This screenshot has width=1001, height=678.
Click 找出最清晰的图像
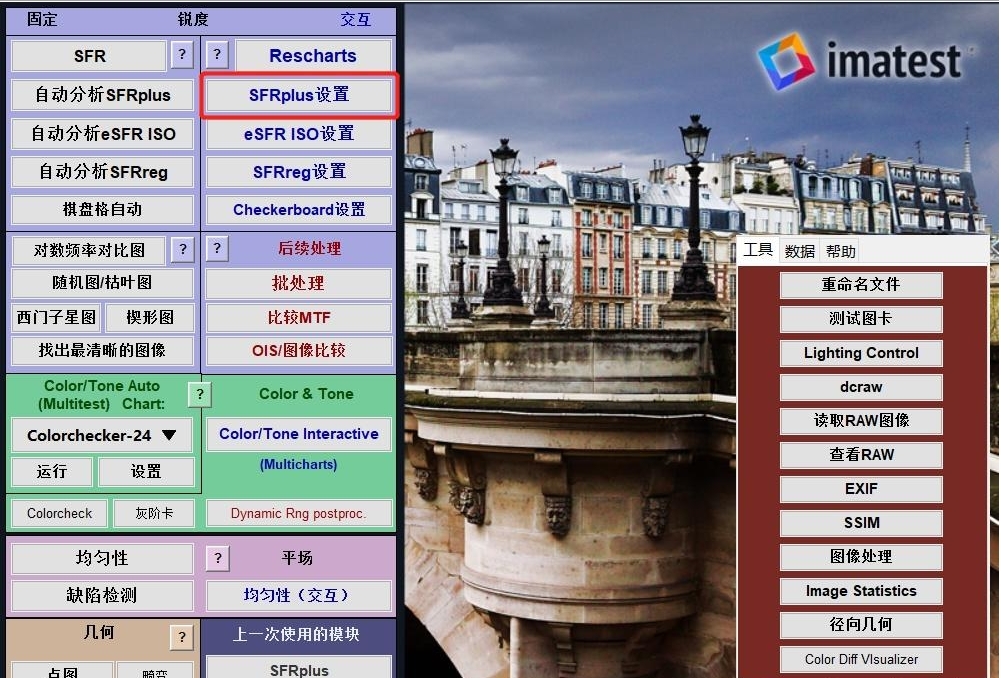click(x=102, y=350)
